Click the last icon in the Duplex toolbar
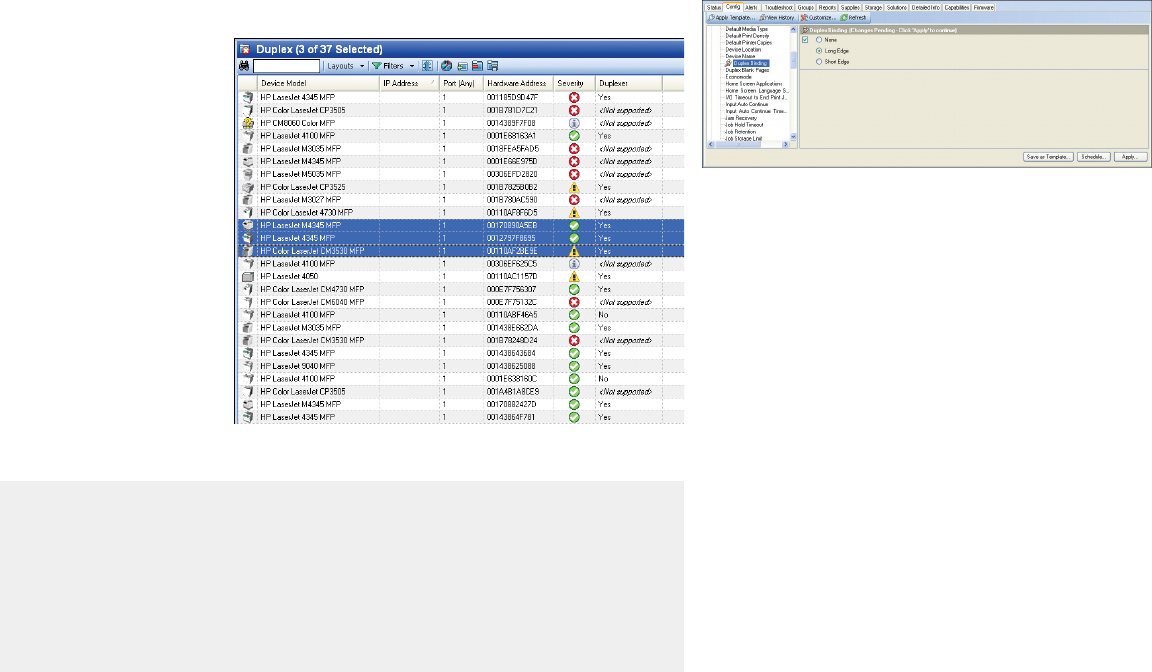The image size is (1152, 672). click(x=493, y=66)
